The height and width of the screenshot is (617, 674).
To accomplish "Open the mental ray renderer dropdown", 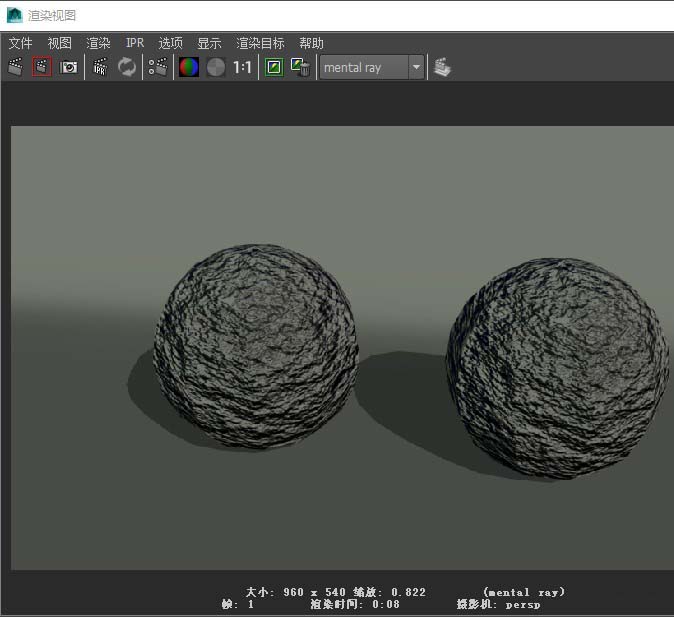I will (x=373, y=67).
